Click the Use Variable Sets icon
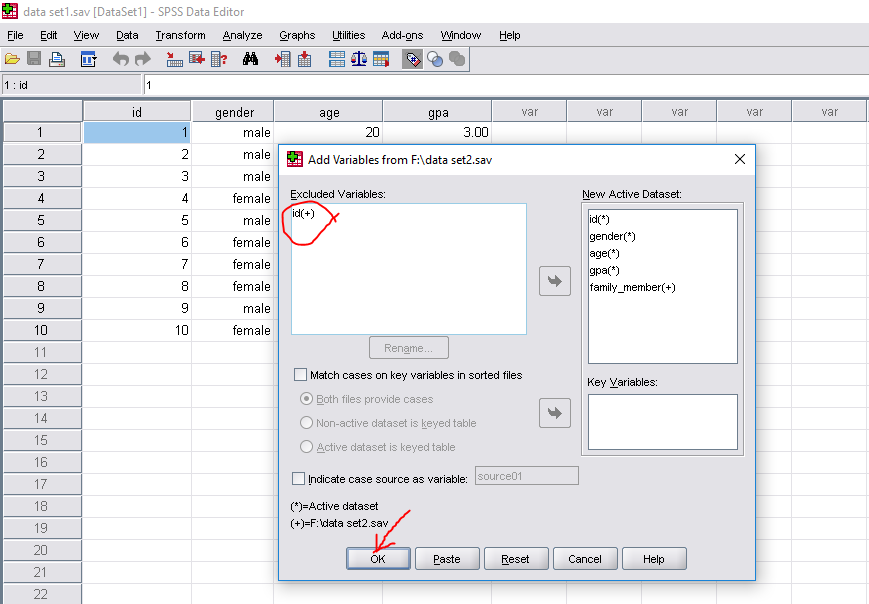The width and height of the screenshot is (869, 604). click(435, 59)
